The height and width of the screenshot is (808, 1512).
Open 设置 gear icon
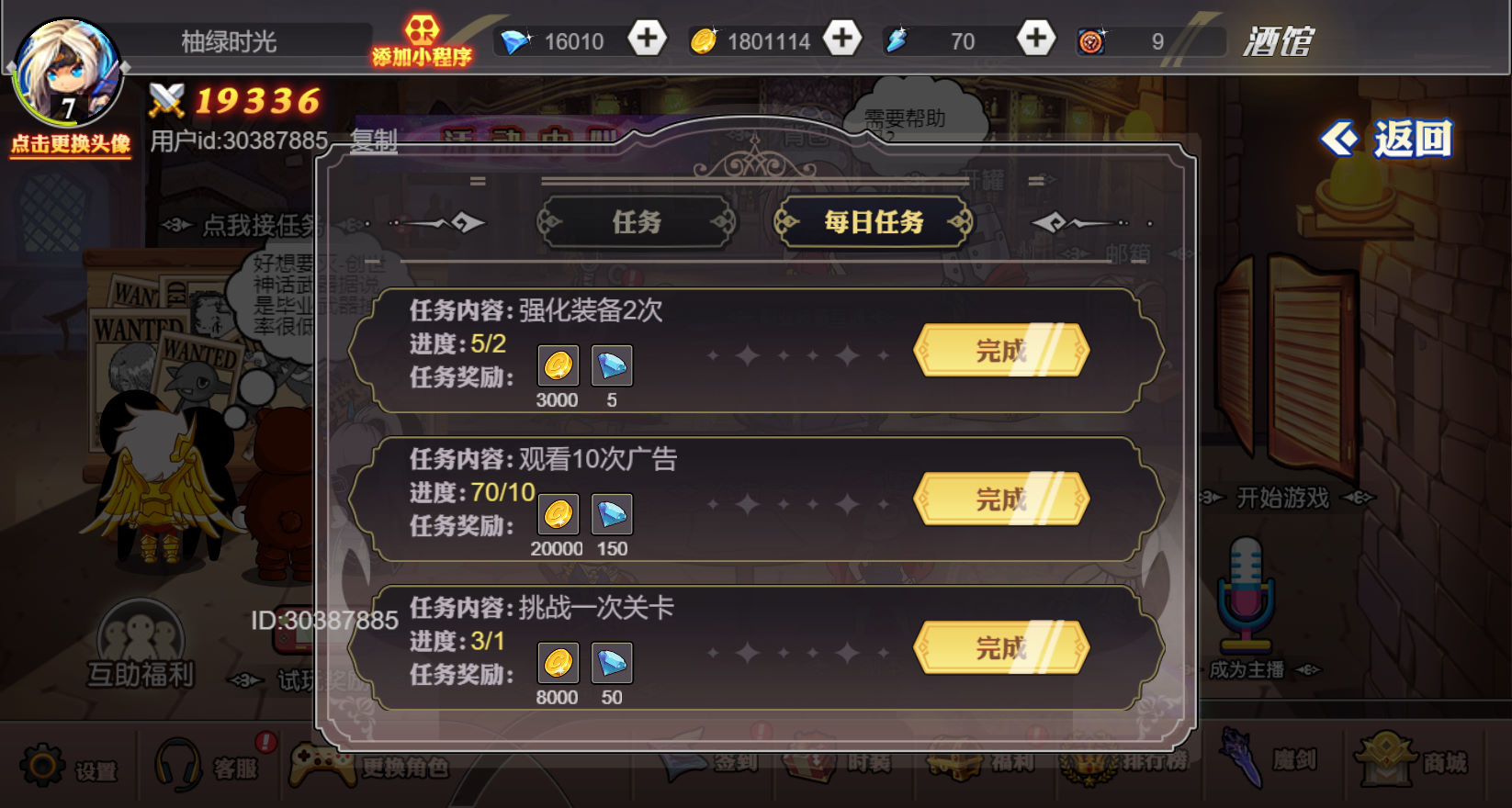pyautogui.click(x=42, y=765)
